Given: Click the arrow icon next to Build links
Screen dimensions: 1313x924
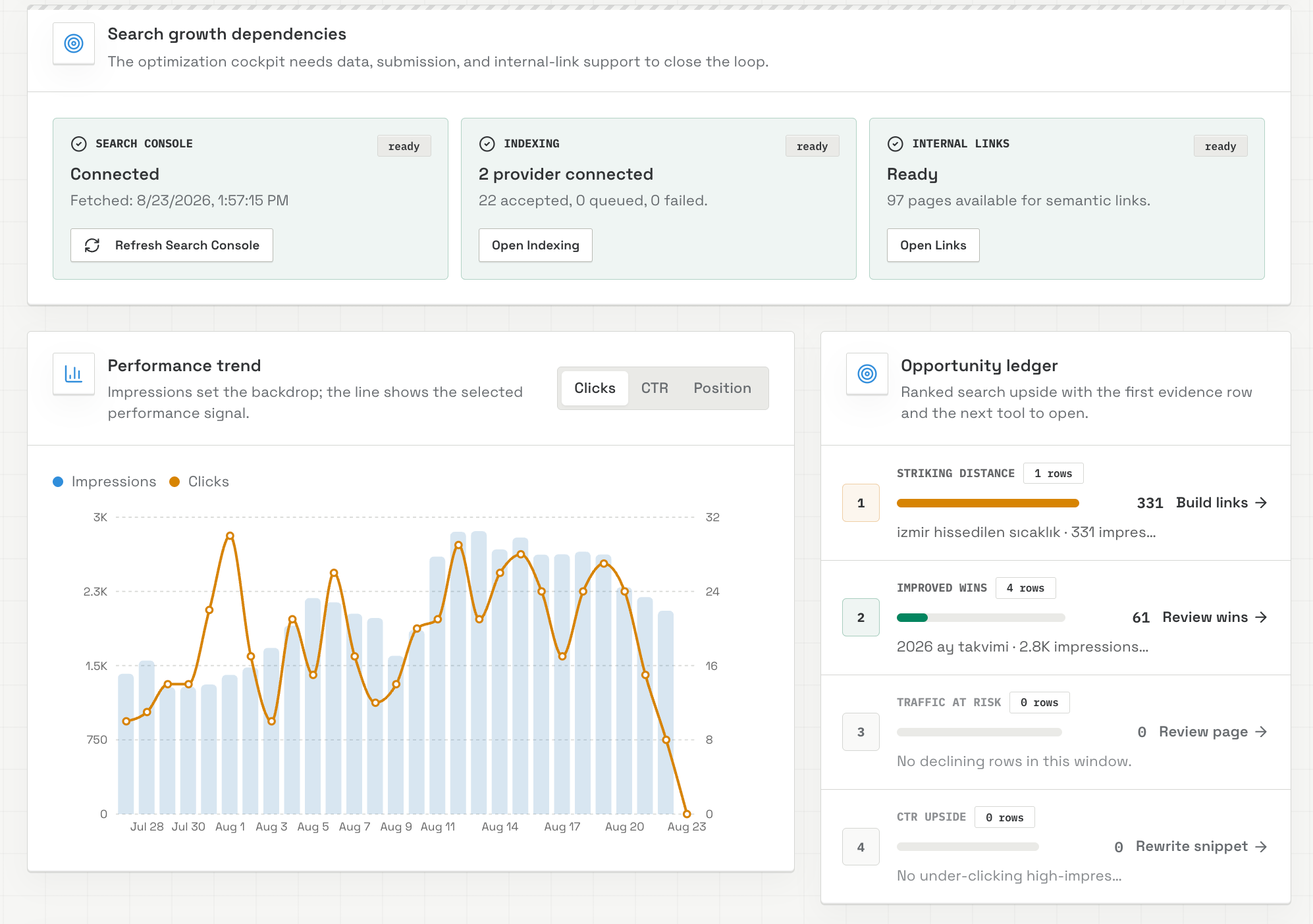Looking at the screenshot, I should pyautogui.click(x=1261, y=503).
